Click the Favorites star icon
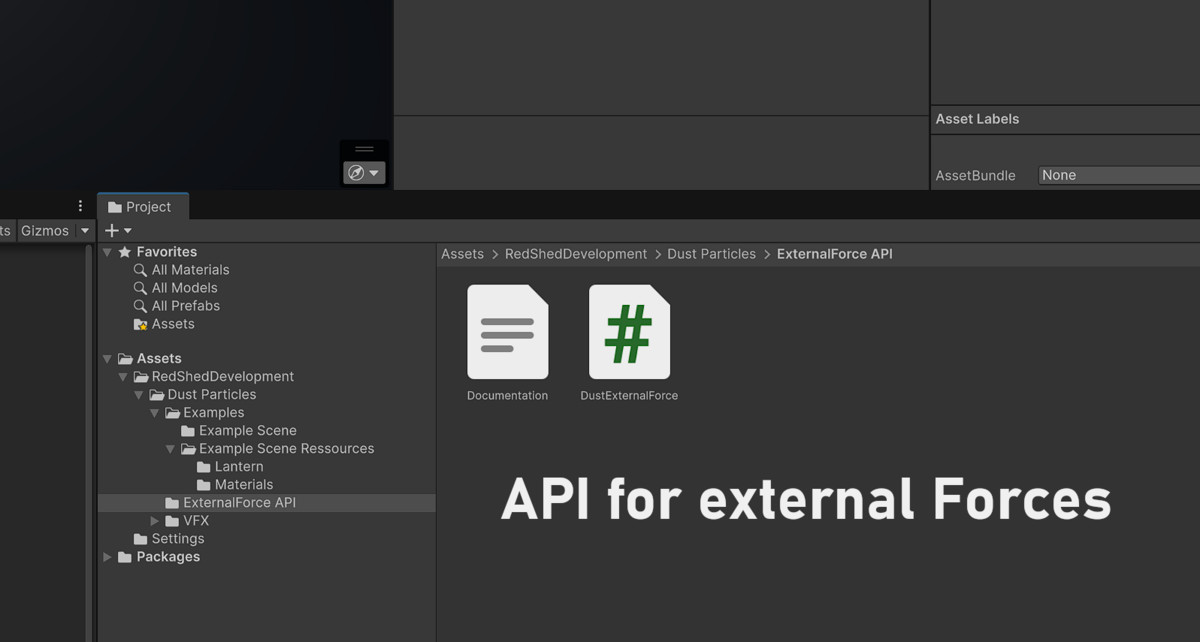This screenshot has height=642, width=1200. 125,252
